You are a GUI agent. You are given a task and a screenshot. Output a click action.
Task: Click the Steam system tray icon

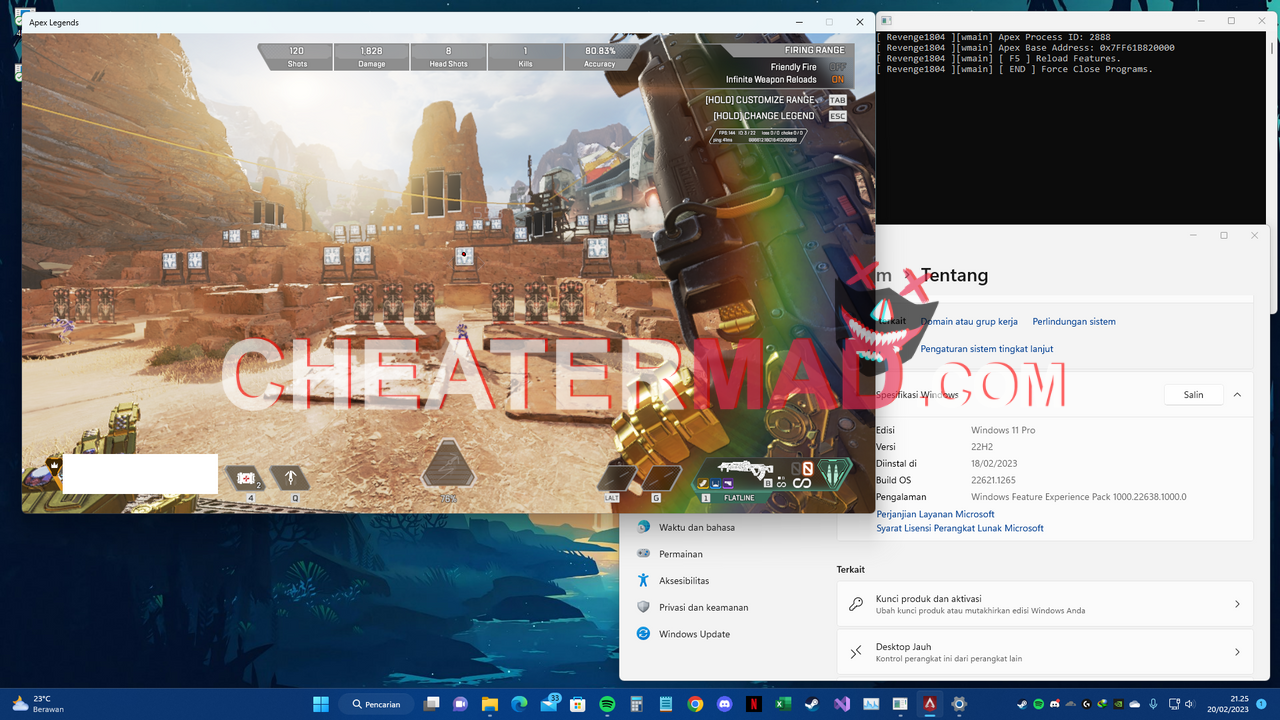[x=1022, y=704]
